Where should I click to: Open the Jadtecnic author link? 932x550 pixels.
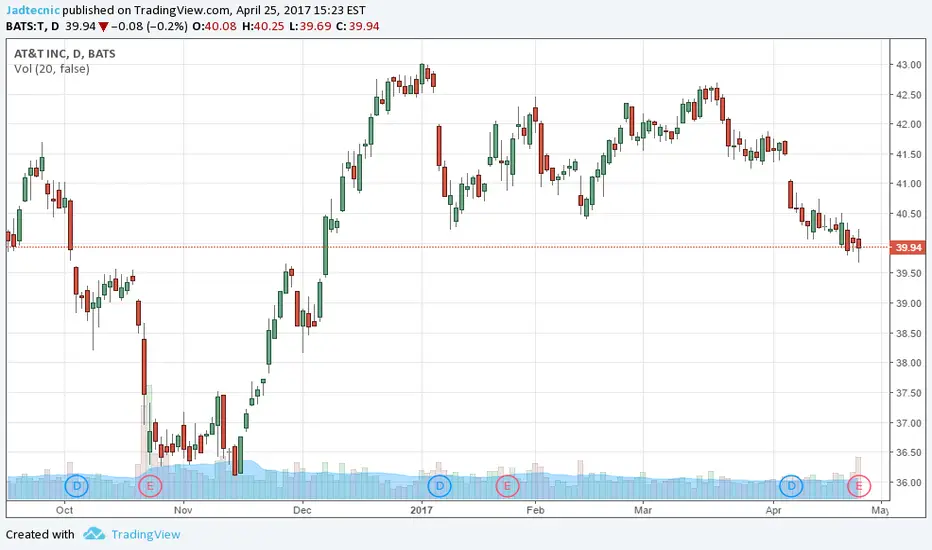tap(33, 10)
